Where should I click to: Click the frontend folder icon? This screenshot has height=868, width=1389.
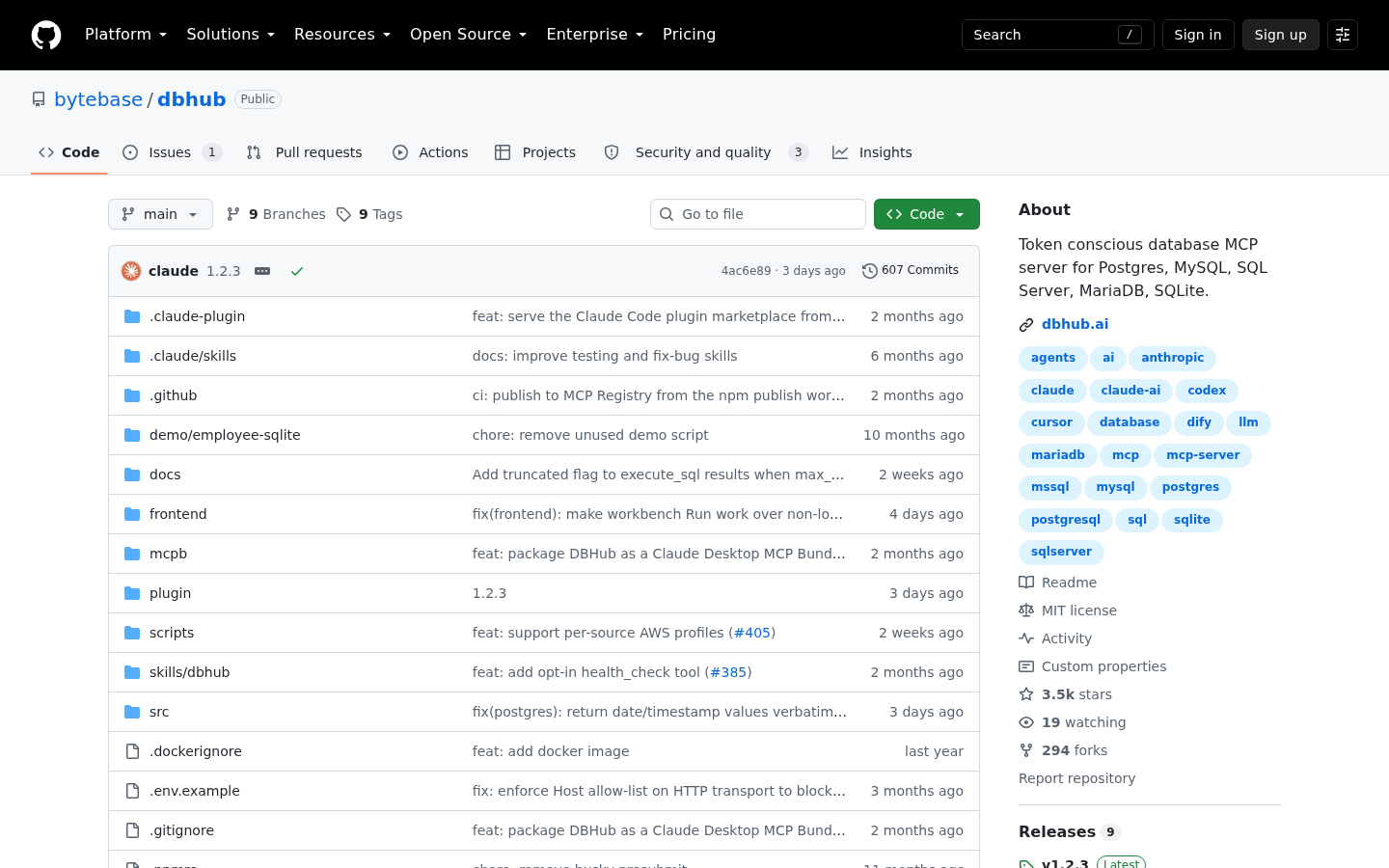pos(132,514)
